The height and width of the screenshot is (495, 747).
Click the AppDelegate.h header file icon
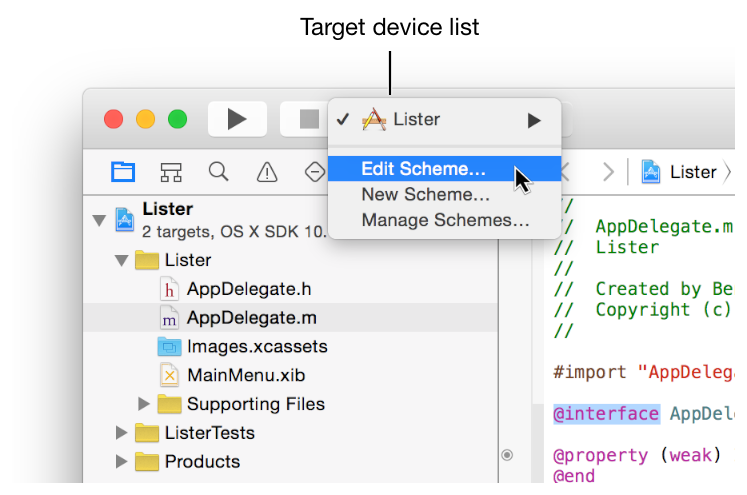coord(169,289)
